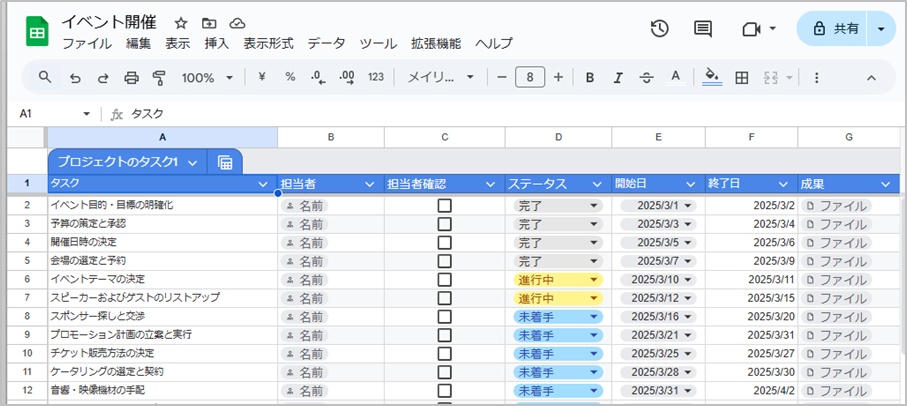This screenshot has width=907, height=406.
Task: Open share options arrow next to 共有
Action: (x=881, y=29)
